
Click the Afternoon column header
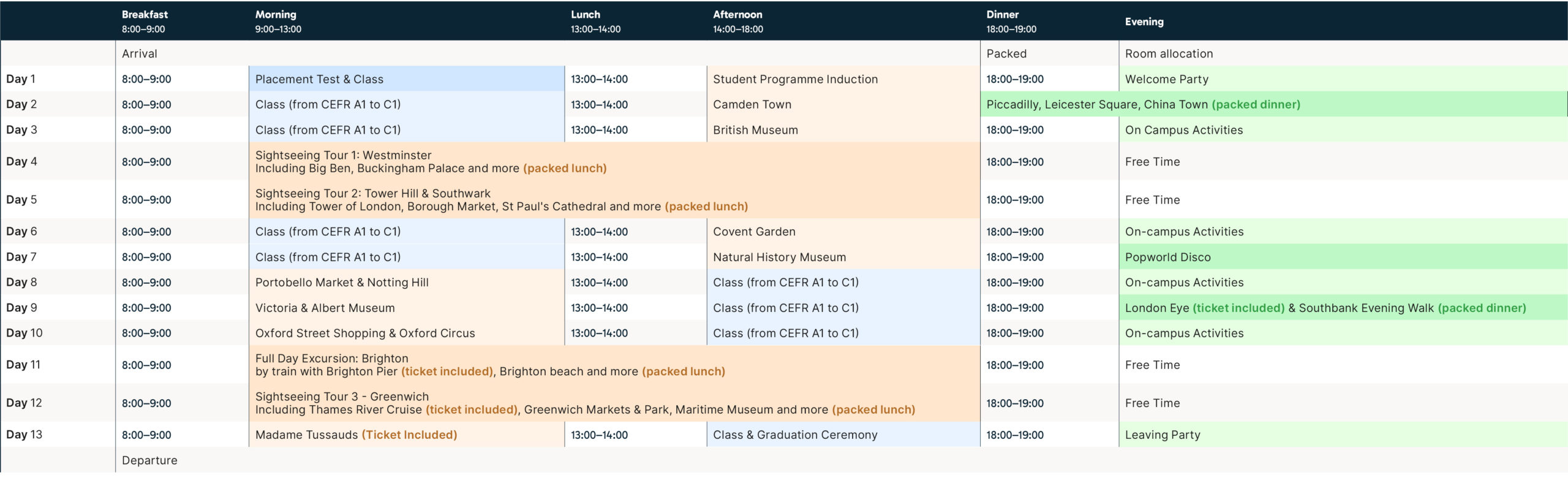pyautogui.click(x=737, y=21)
